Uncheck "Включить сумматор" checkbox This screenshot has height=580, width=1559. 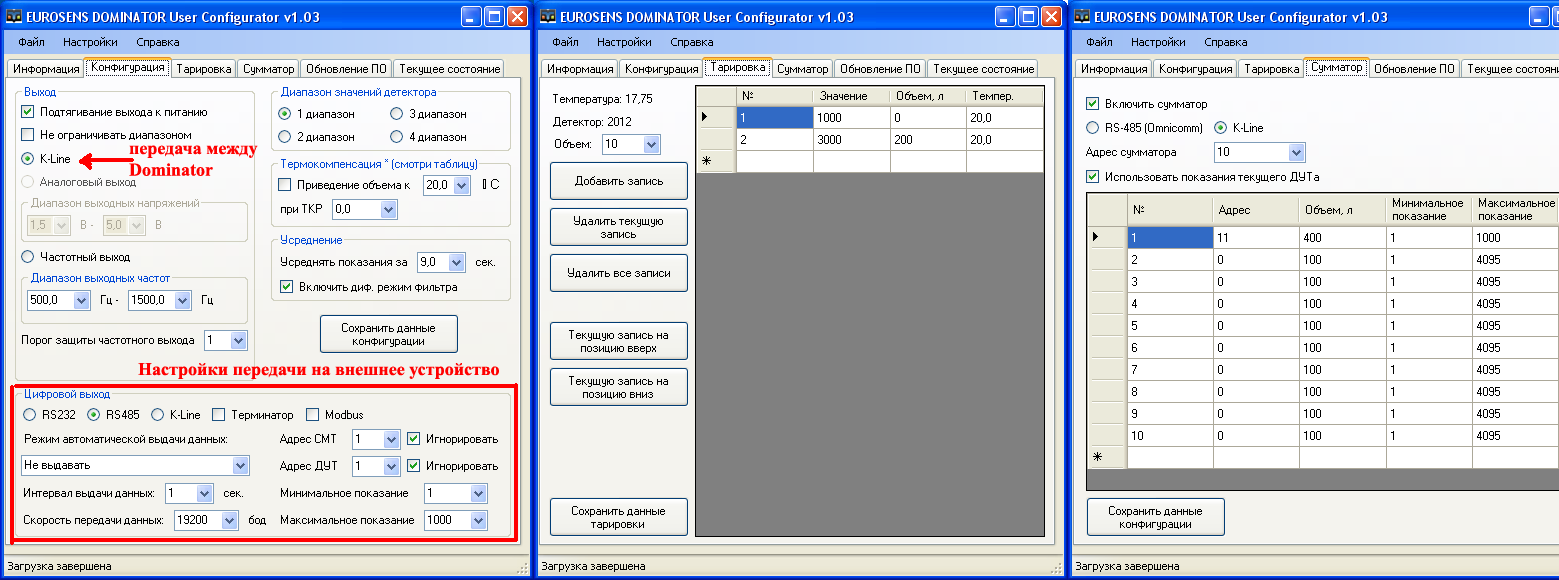[x=1093, y=104]
